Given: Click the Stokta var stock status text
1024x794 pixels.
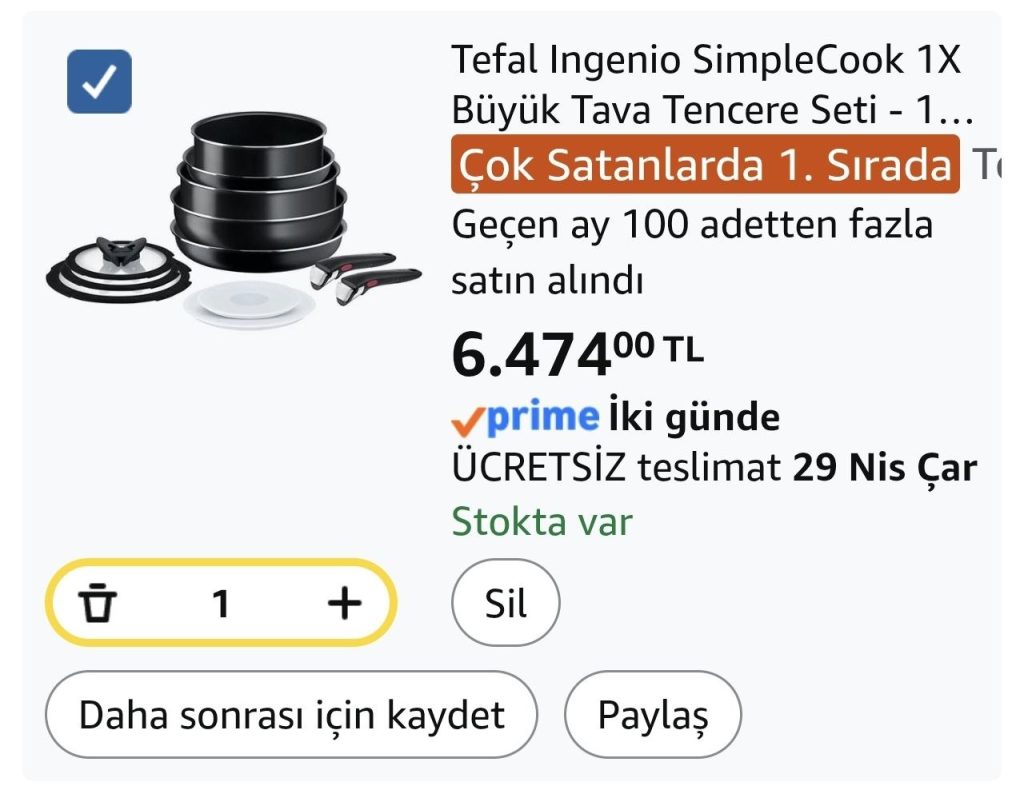Looking at the screenshot, I should [x=542, y=522].
